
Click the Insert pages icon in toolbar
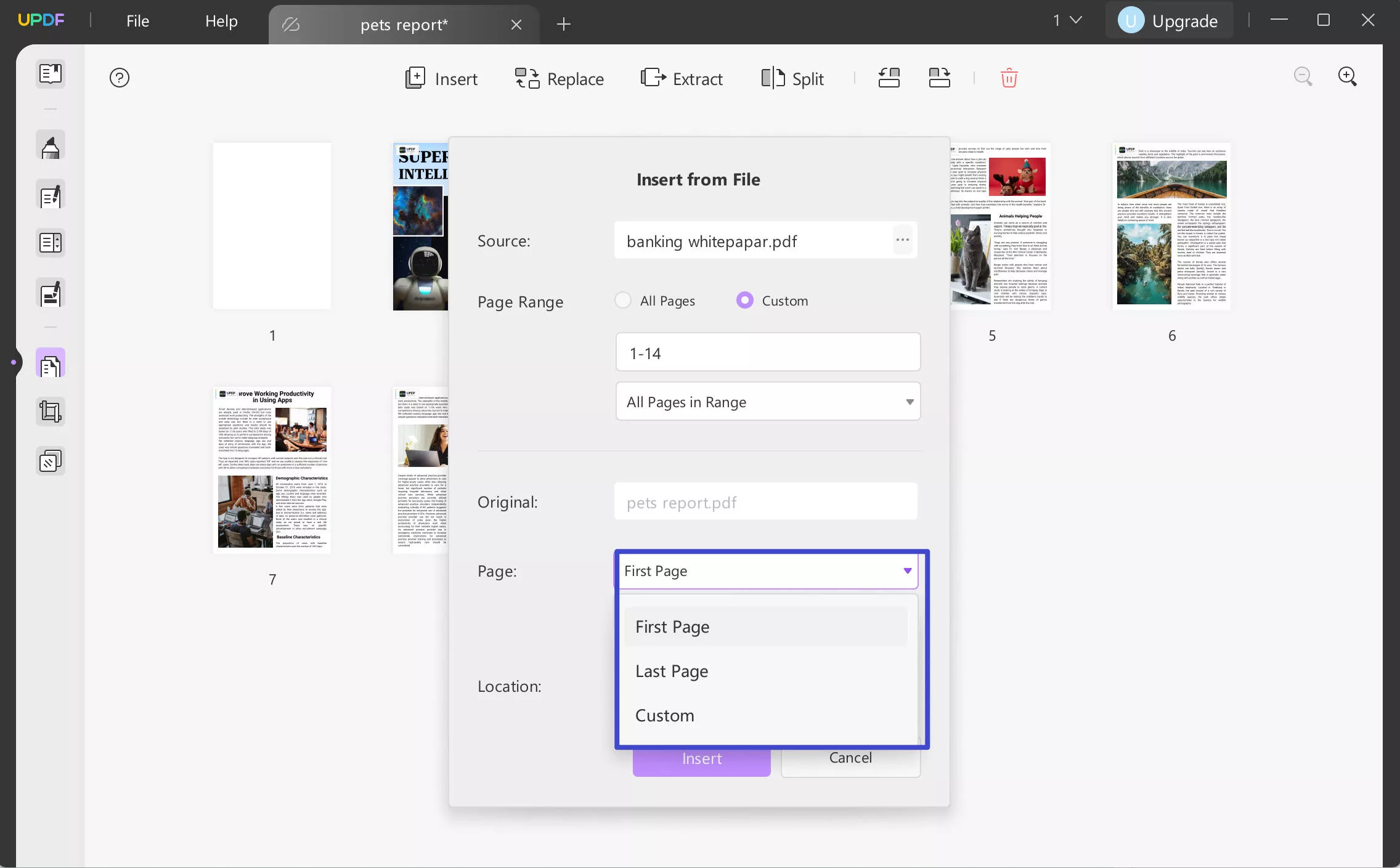pos(440,78)
